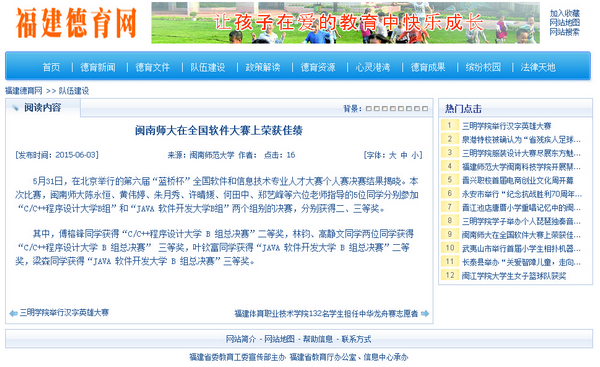Open hot item 1 三明学院举行汉字英雄大赛
600x367 pixels.
[506, 126]
